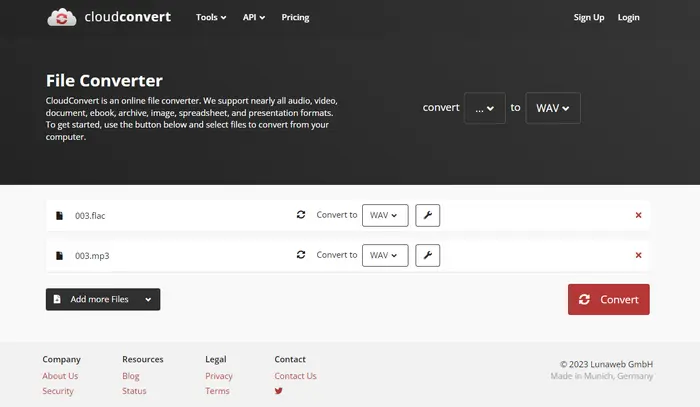Click the 003.flac file name
Viewport: 700px width, 407px height.
[90, 216]
